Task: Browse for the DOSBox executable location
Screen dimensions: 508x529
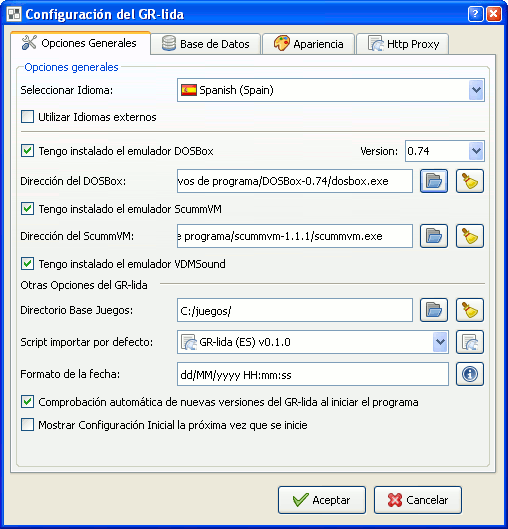Action: pyautogui.click(x=434, y=181)
